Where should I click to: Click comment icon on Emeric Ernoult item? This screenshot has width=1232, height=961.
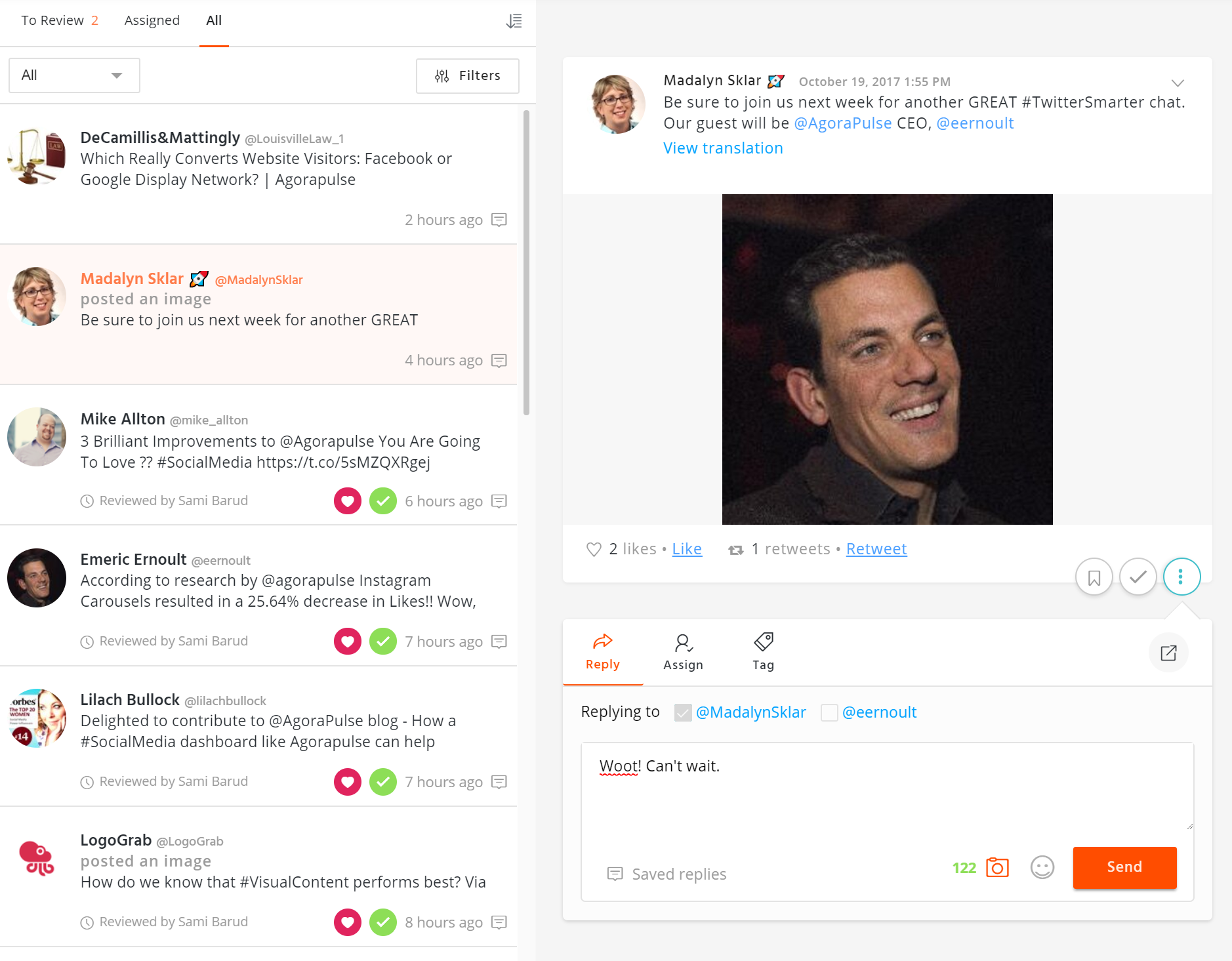coord(499,642)
